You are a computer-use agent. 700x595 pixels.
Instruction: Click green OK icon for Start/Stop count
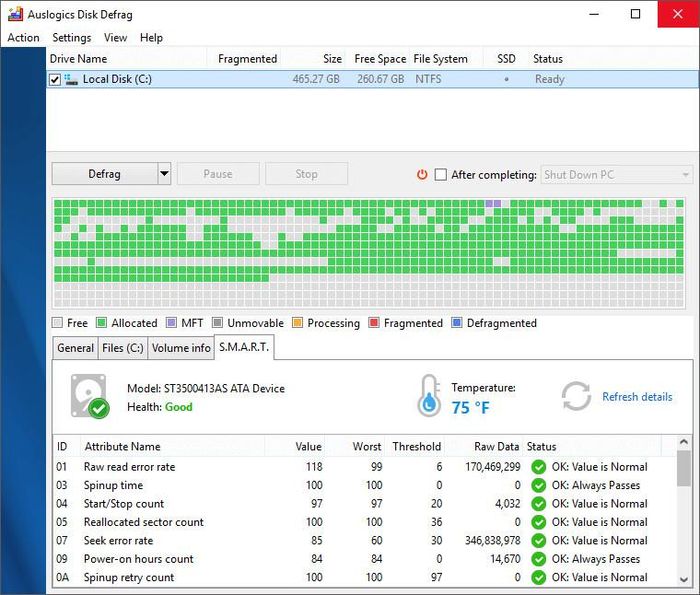click(x=538, y=504)
